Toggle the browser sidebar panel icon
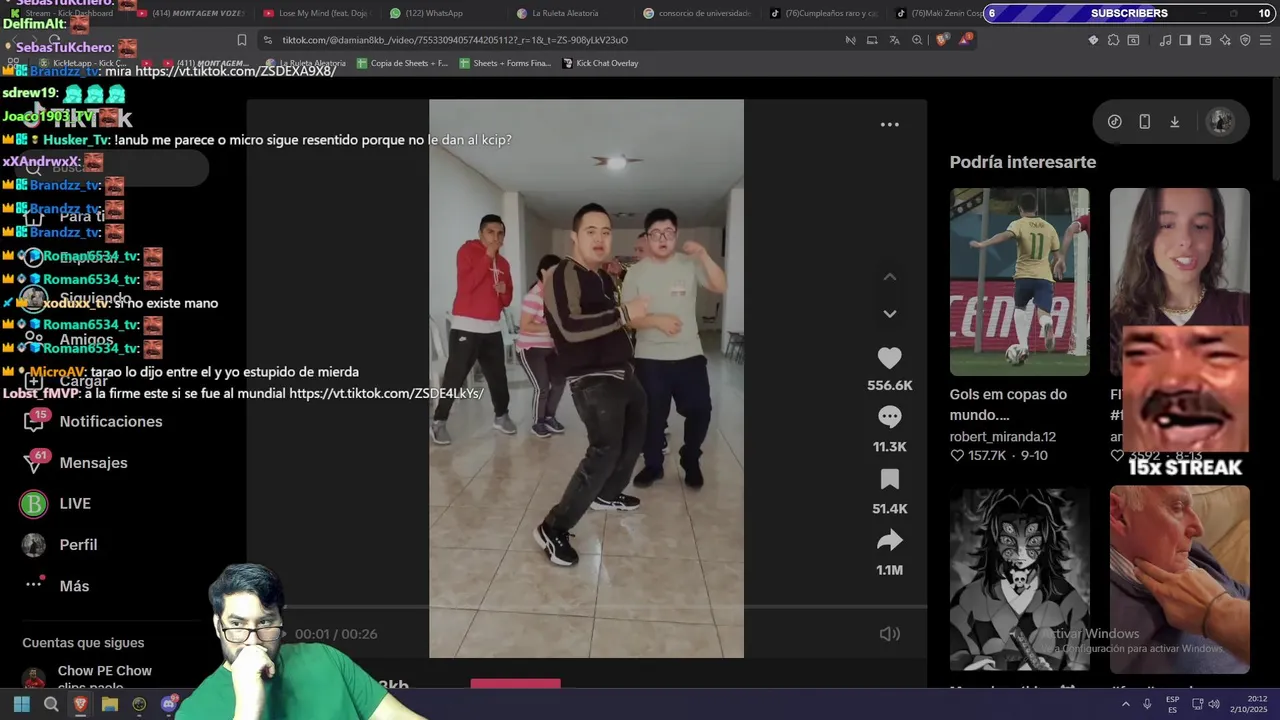Screen dimensions: 1280x720 pos(1185,40)
